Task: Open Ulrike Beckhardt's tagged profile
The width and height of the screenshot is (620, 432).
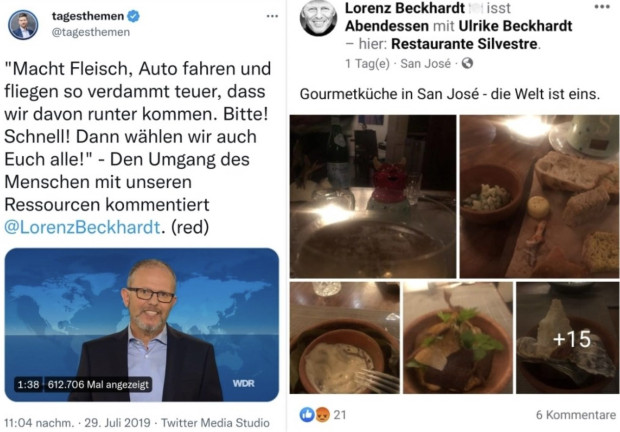Action: pyautogui.click(x=515, y=26)
